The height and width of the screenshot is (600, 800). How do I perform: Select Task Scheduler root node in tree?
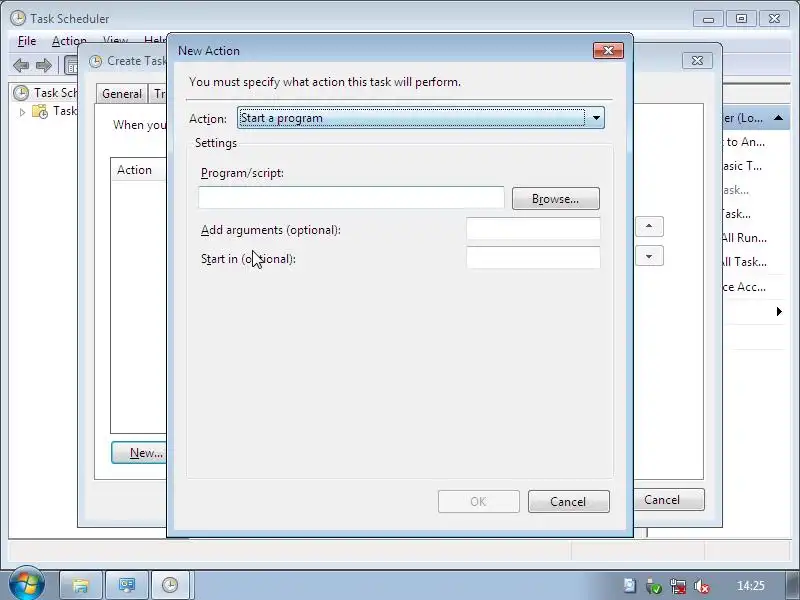[x=45, y=93]
